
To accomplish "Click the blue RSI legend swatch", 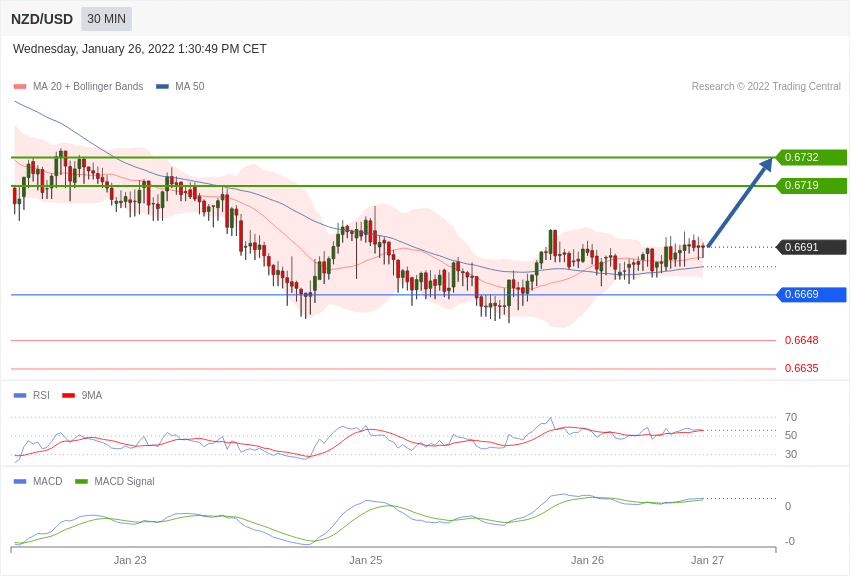I will 20,396.
